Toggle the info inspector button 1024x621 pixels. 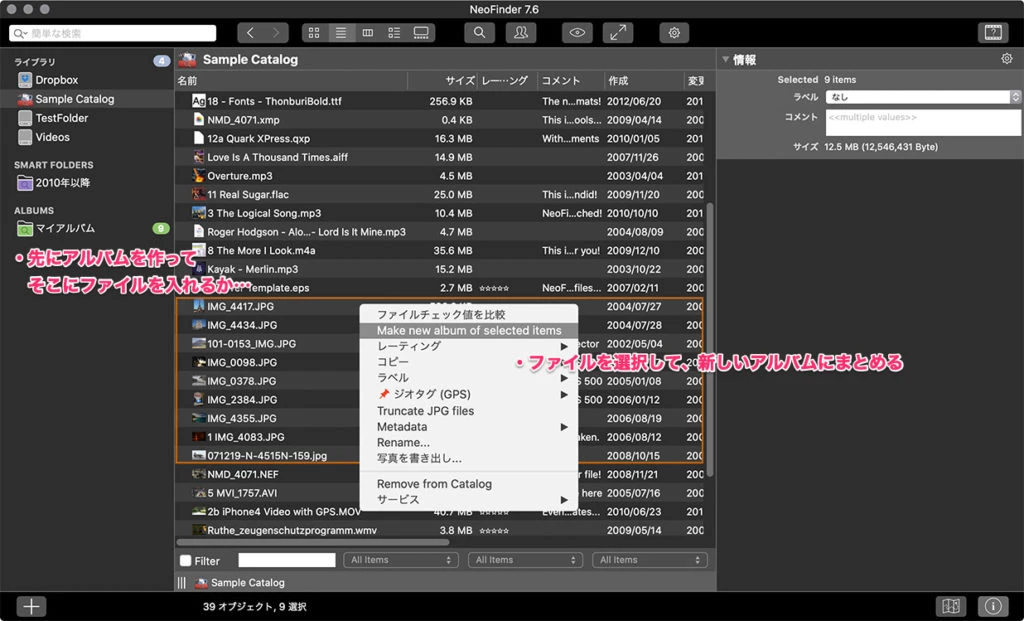[x=993, y=606]
